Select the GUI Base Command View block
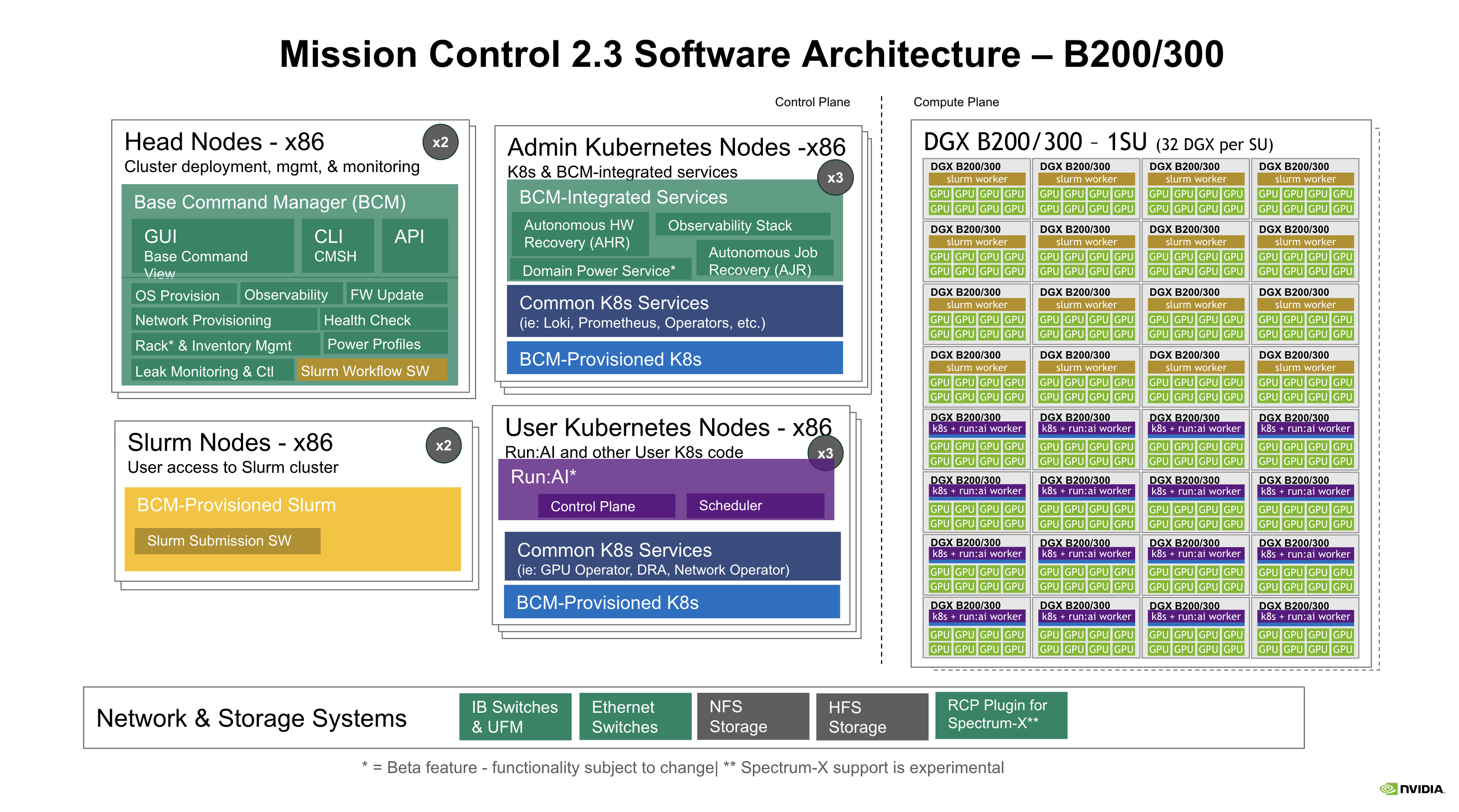The width and height of the screenshot is (1459, 812). pos(213,247)
